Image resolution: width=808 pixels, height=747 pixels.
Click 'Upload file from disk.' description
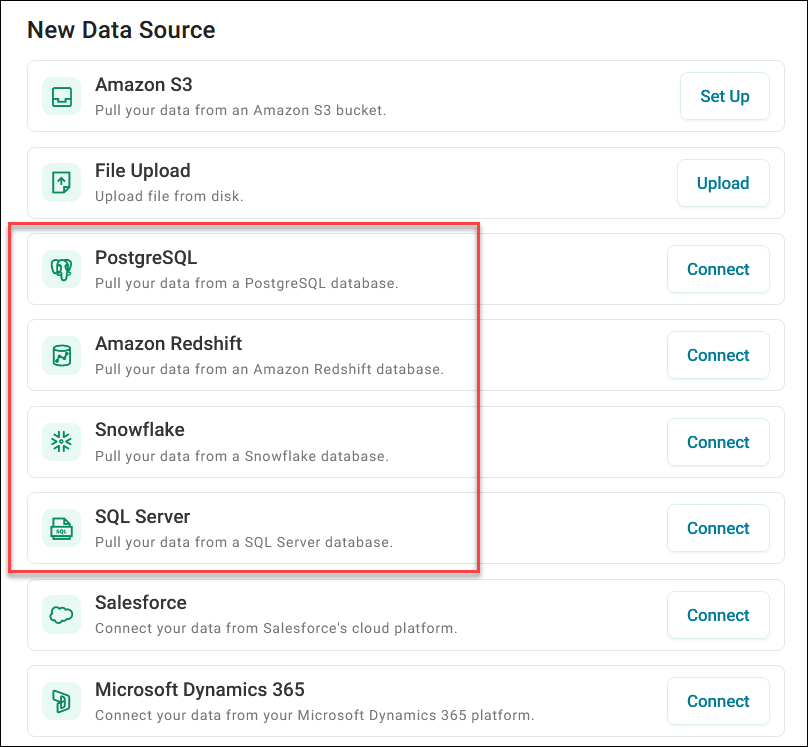[x=169, y=196]
